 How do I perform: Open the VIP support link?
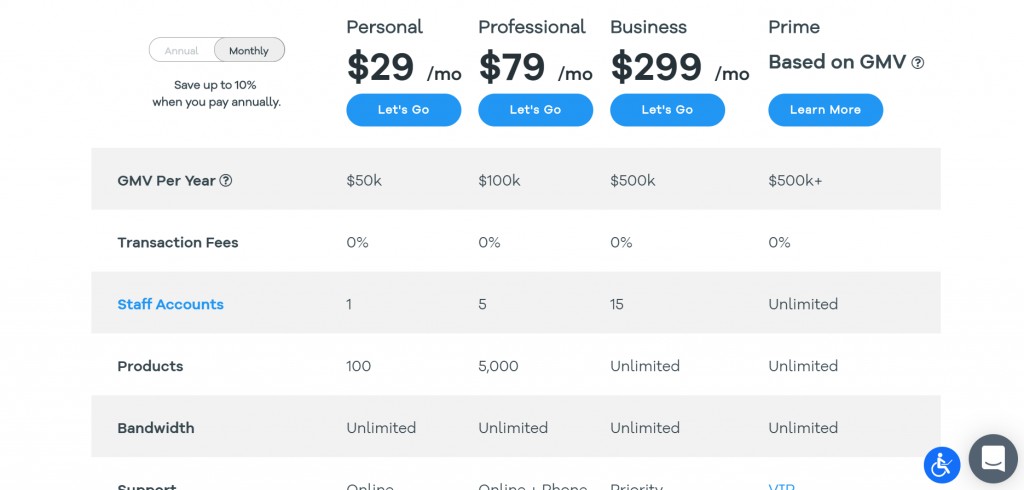[782, 487]
